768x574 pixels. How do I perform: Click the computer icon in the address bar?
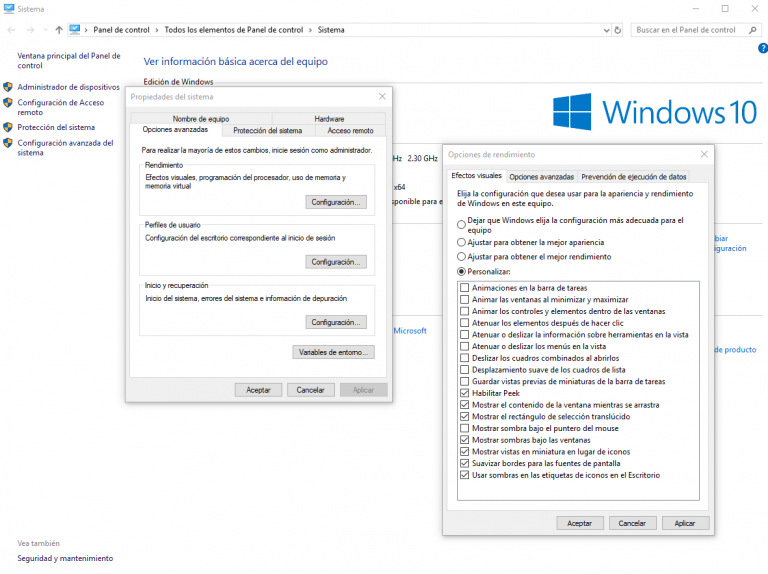pyautogui.click(x=75, y=30)
